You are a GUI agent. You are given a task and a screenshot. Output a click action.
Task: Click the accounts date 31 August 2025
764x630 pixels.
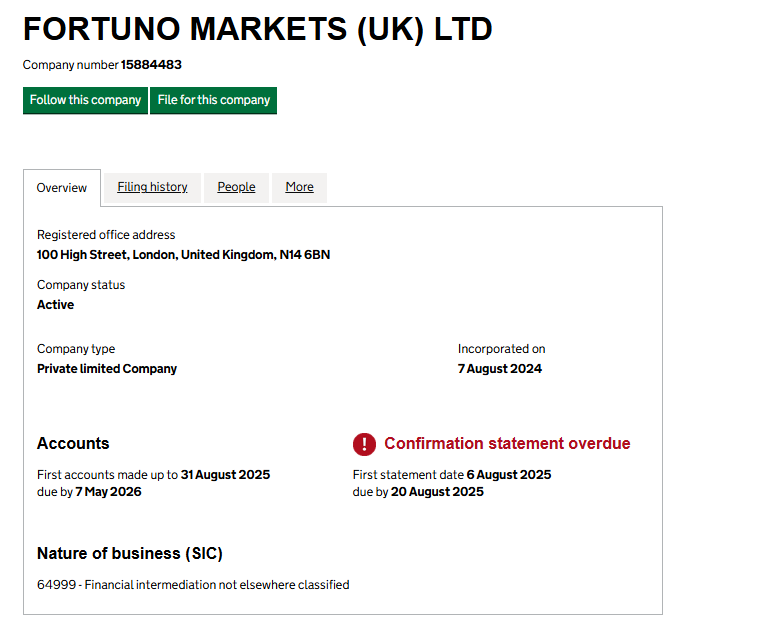point(225,475)
